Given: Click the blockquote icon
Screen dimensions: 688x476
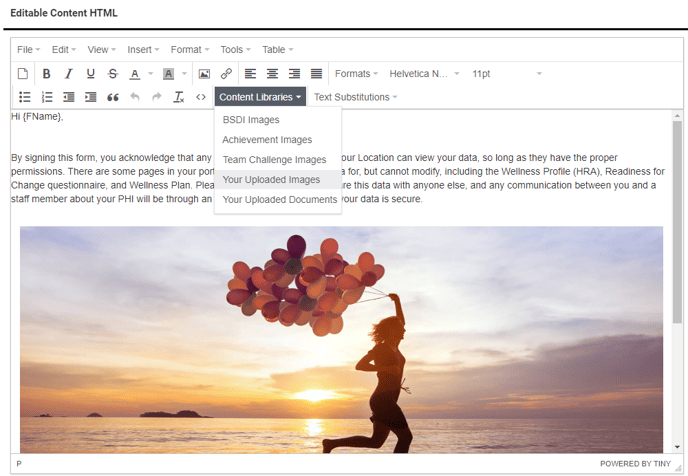Looking at the screenshot, I should [112, 97].
